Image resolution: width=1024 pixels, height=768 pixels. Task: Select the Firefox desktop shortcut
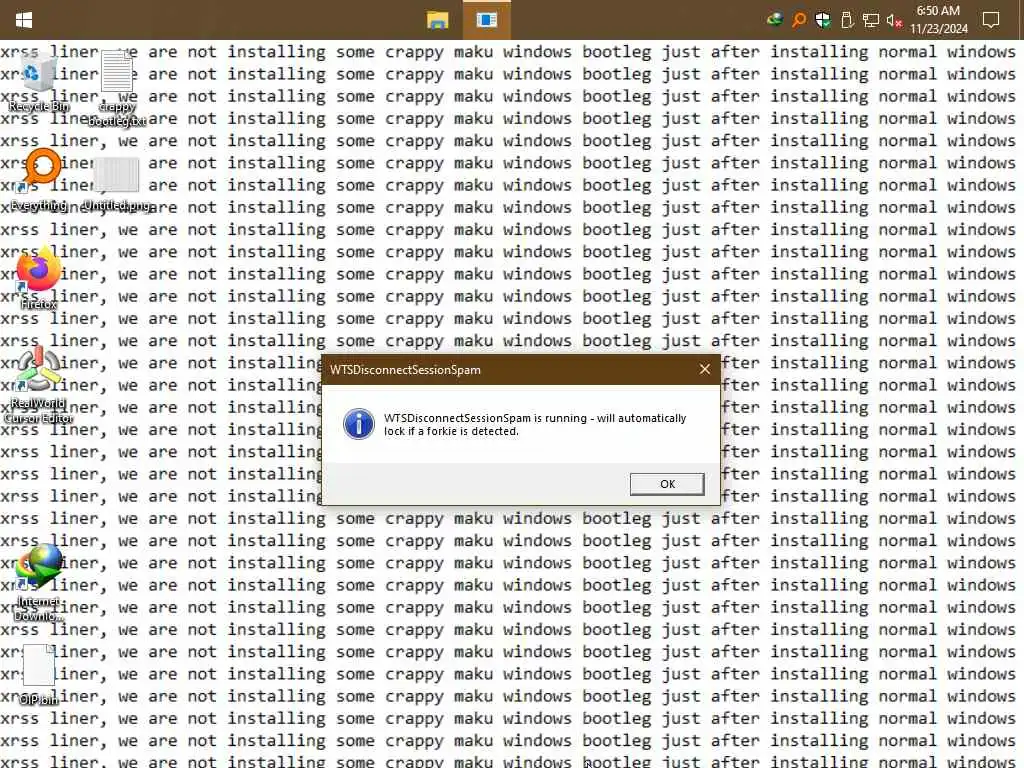pos(39,278)
